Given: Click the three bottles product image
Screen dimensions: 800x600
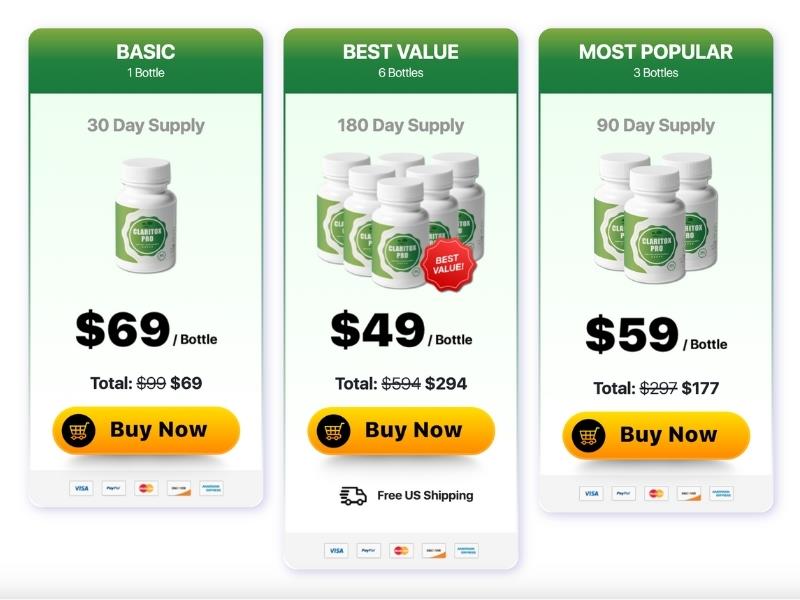Looking at the screenshot, I should pos(655,216).
